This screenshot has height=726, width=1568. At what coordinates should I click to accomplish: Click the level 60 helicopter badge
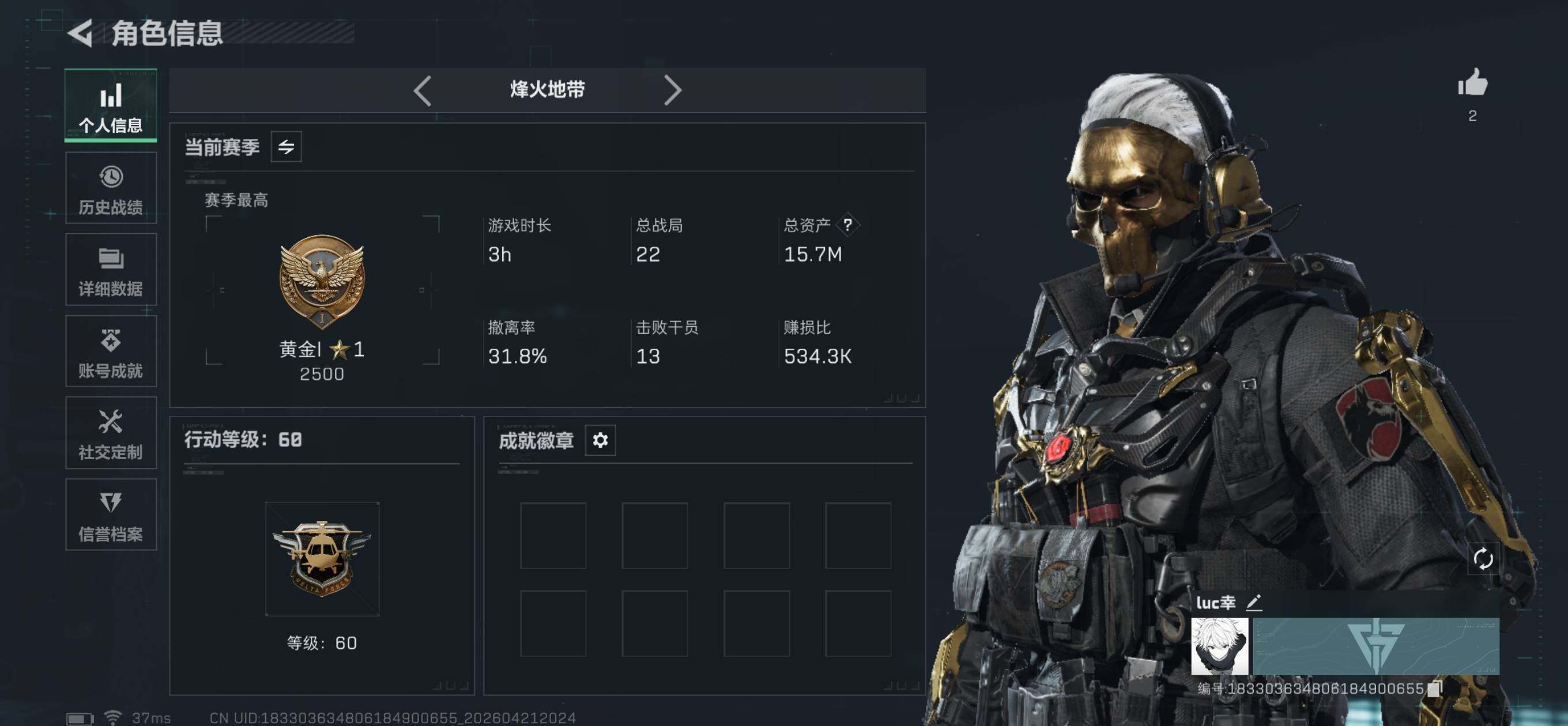(x=322, y=559)
